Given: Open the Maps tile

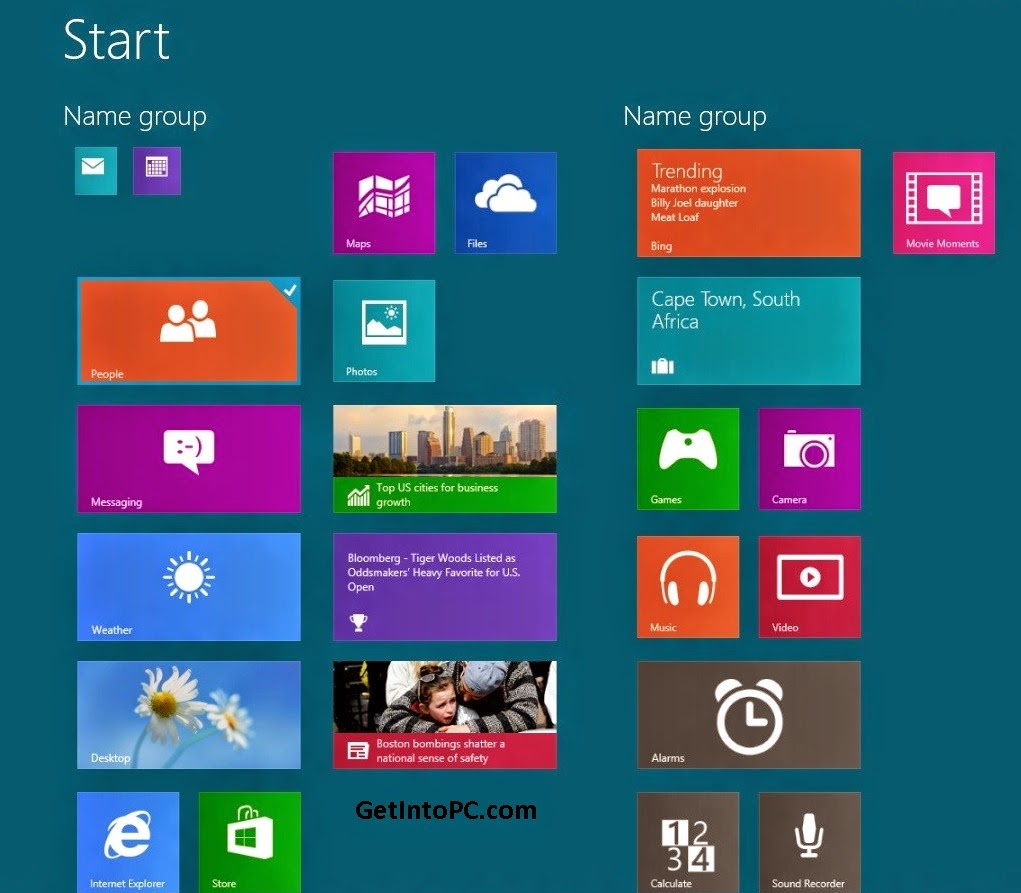Looking at the screenshot, I should coord(384,202).
